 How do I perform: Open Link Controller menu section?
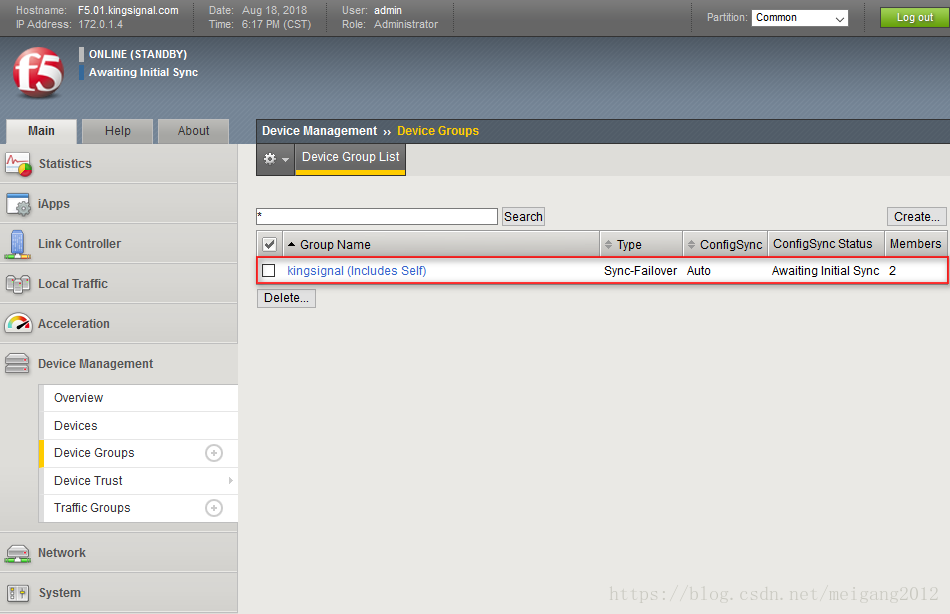(x=119, y=244)
